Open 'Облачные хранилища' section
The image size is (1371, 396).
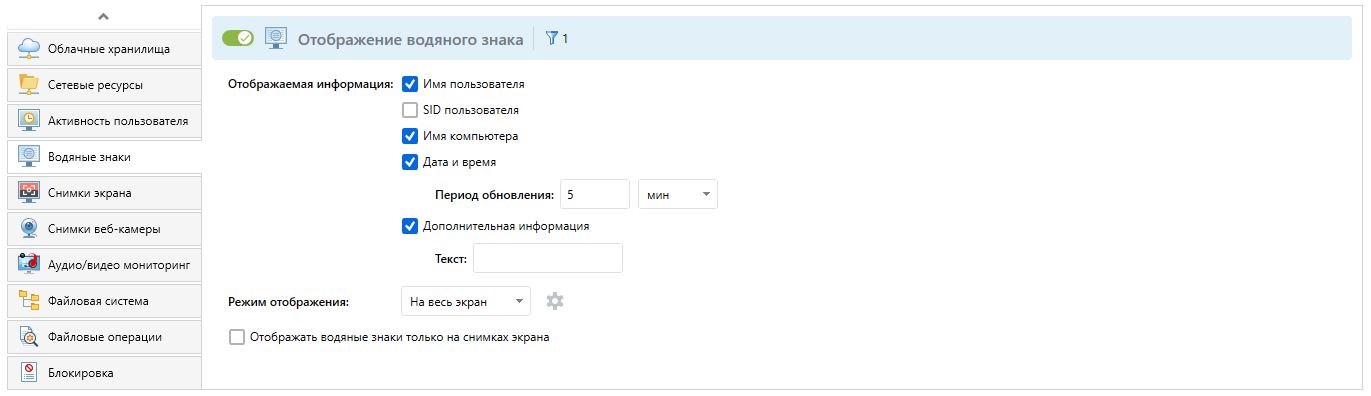coord(104,48)
